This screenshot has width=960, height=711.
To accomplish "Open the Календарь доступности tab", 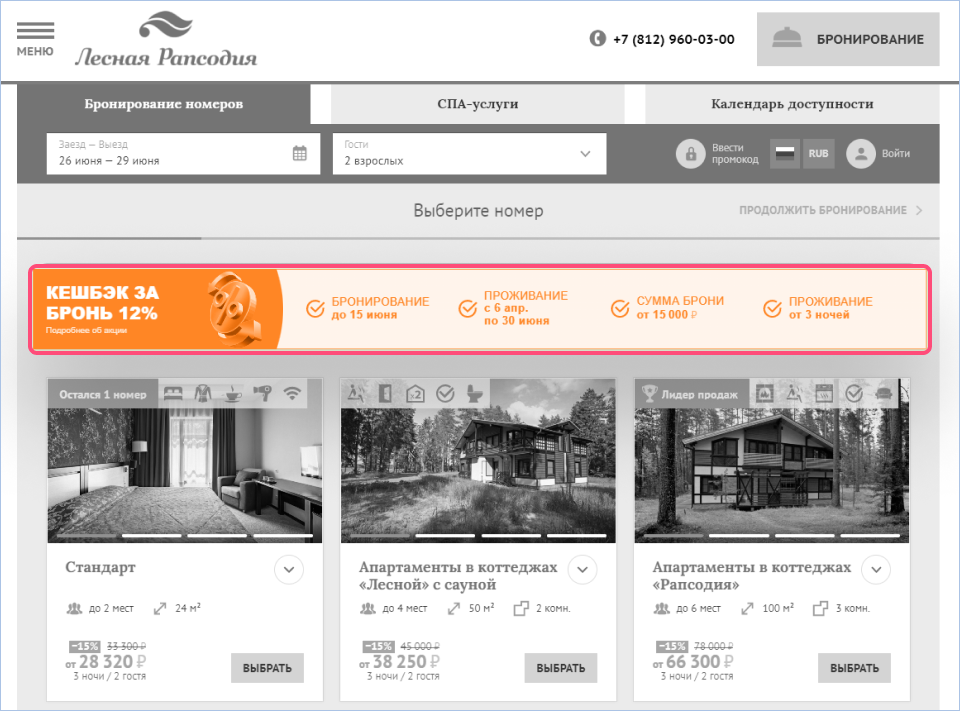I will 792,104.
